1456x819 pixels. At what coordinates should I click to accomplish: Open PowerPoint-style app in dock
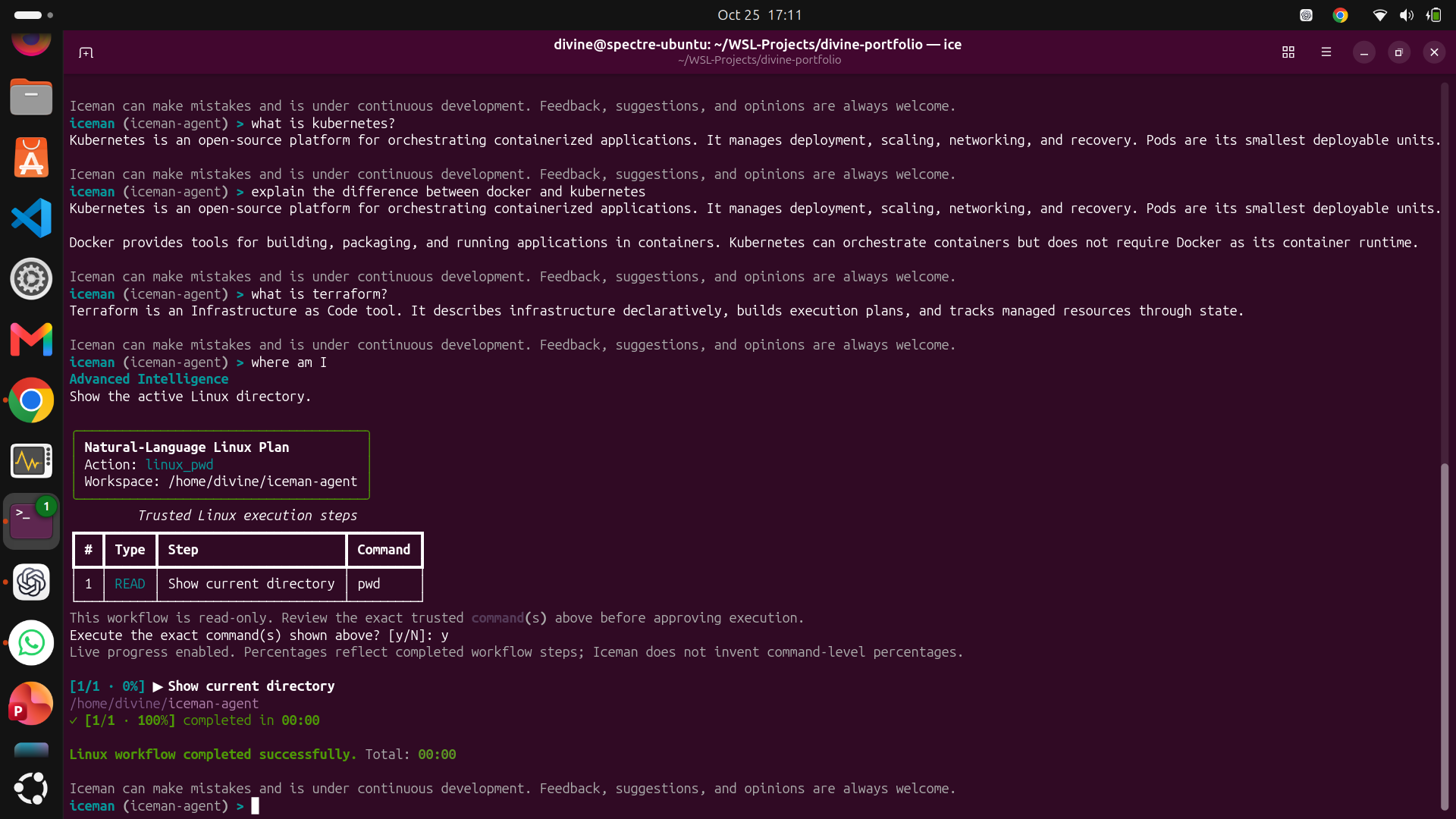point(31,704)
